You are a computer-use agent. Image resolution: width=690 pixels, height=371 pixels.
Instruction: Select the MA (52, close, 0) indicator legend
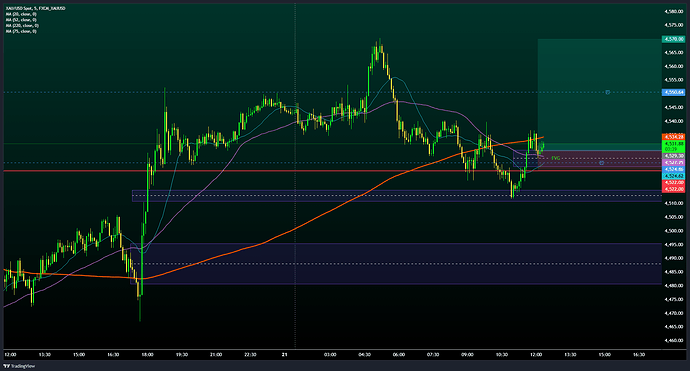pos(21,20)
